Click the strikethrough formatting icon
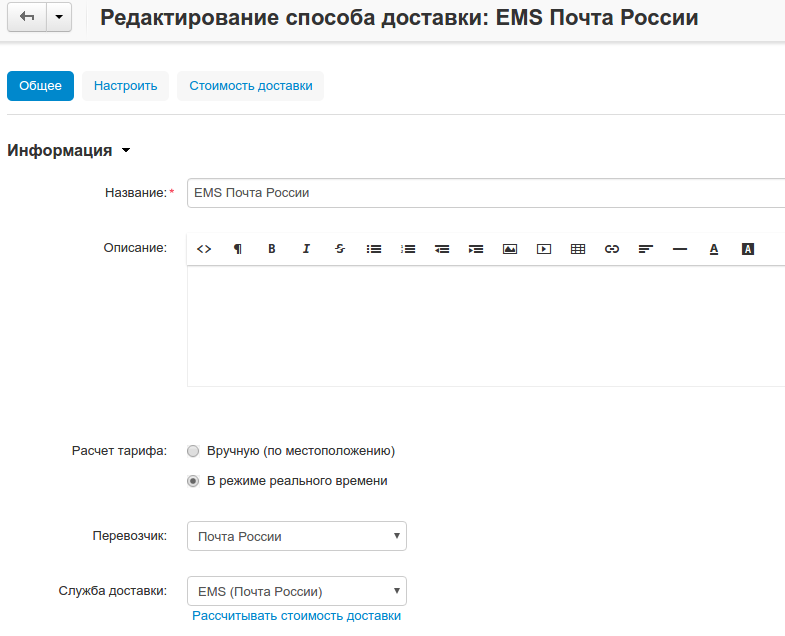This screenshot has height=636, width=785. (x=340, y=249)
